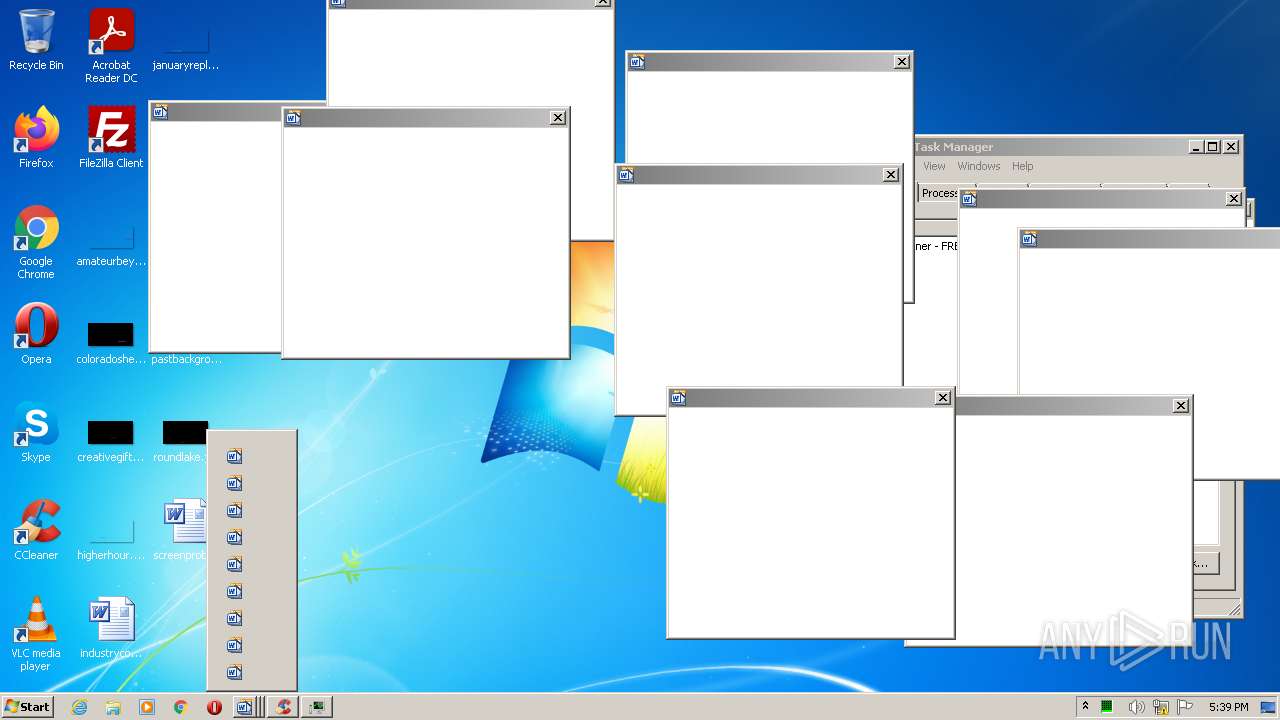Launch Firefox from the desktop
This screenshot has height=720, width=1280.
click(x=36, y=138)
